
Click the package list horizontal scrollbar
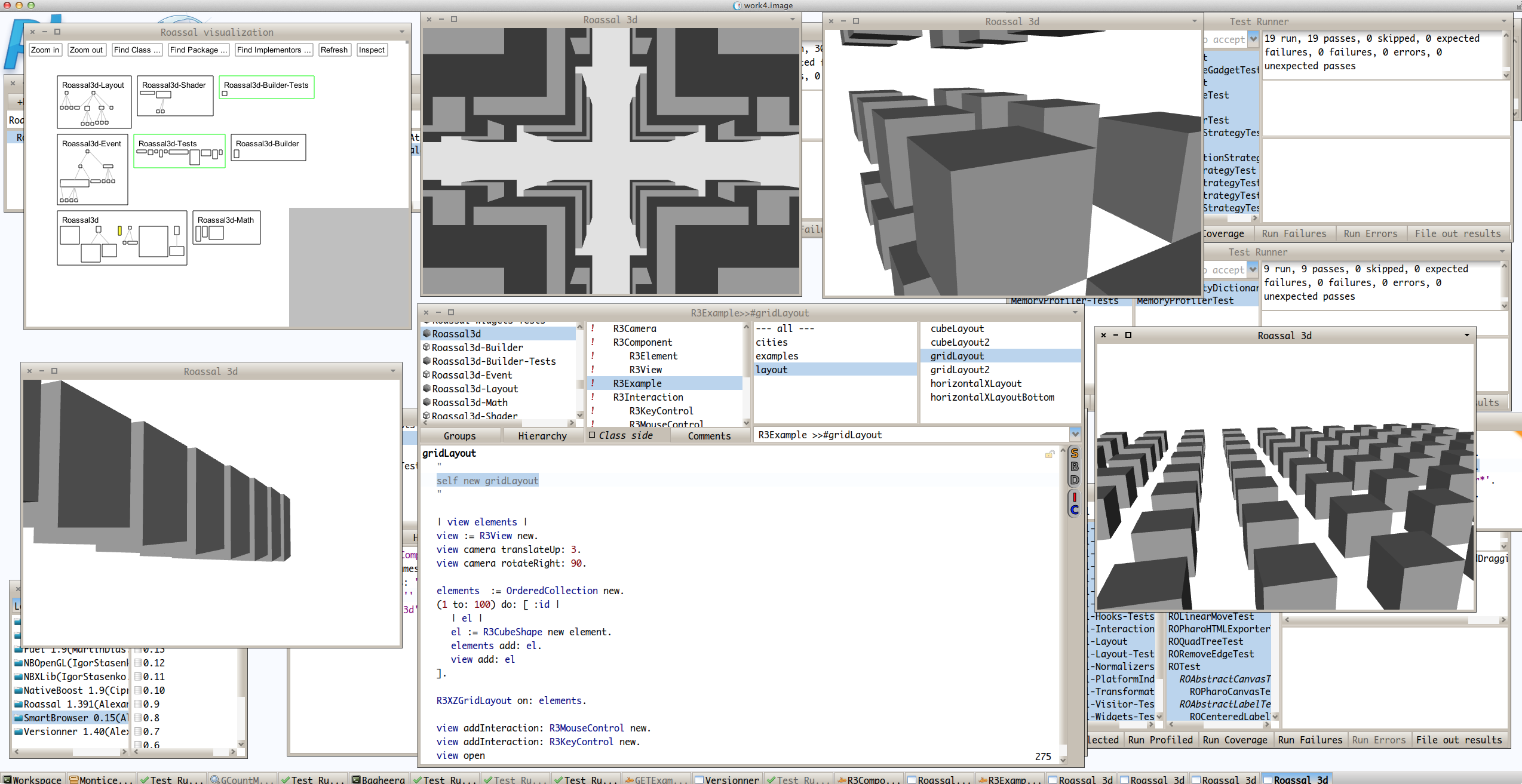[498, 423]
